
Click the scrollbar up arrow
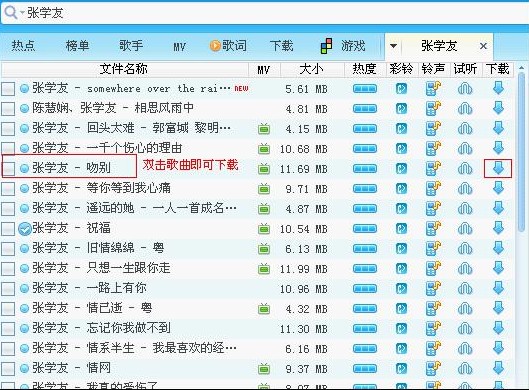[522, 67]
